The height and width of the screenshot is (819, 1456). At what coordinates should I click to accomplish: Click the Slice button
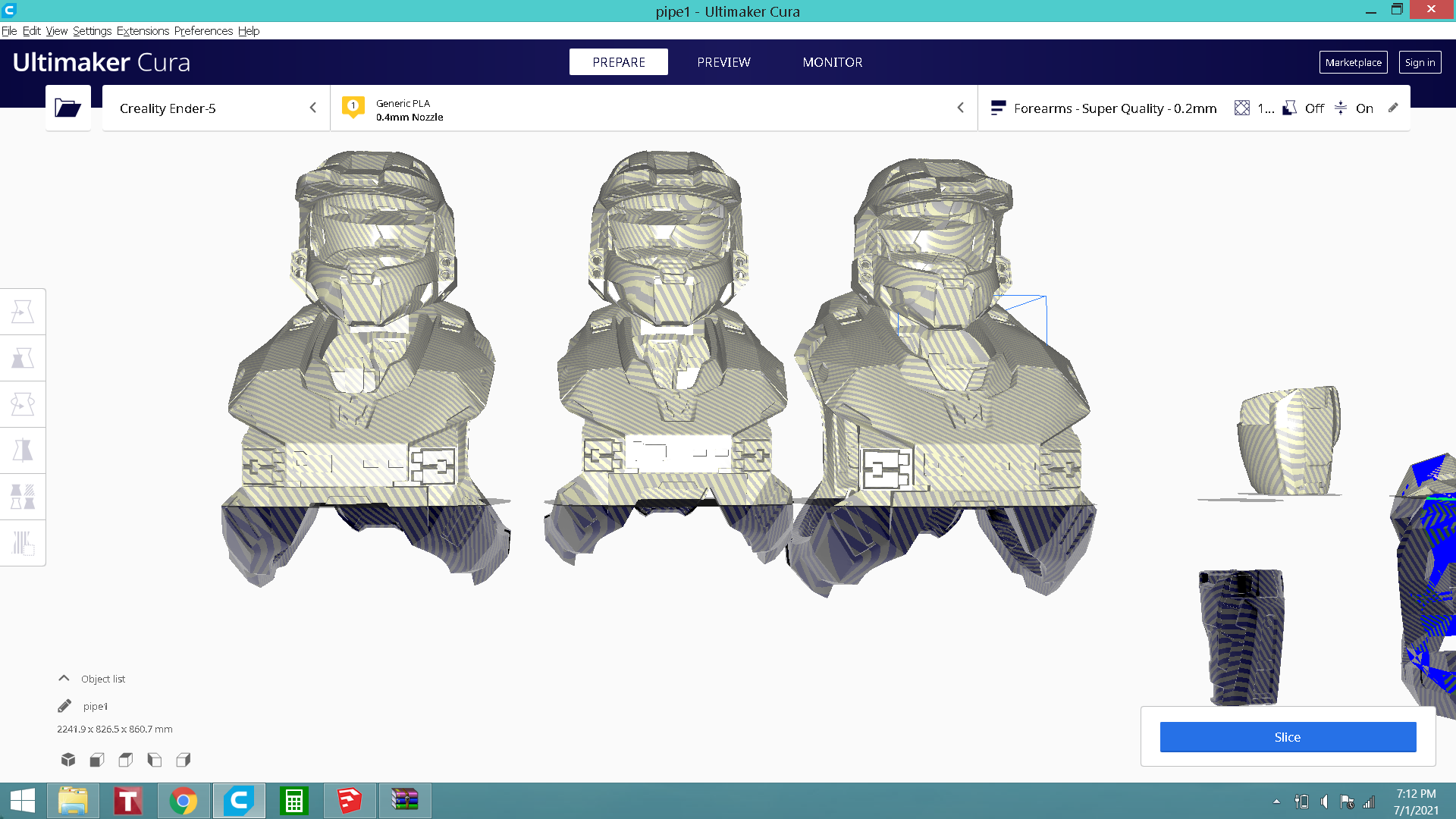point(1287,737)
